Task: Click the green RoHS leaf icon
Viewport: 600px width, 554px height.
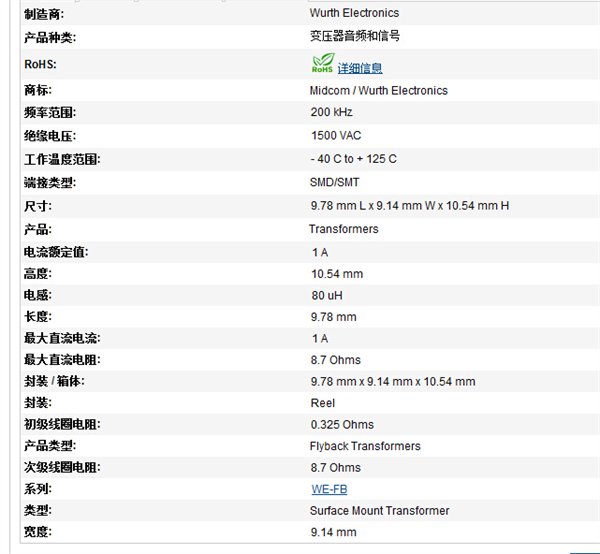Action: coord(322,65)
